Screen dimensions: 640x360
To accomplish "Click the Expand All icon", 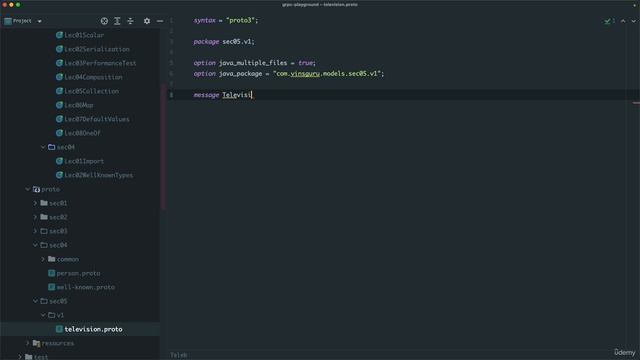I will [x=117, y=21].
